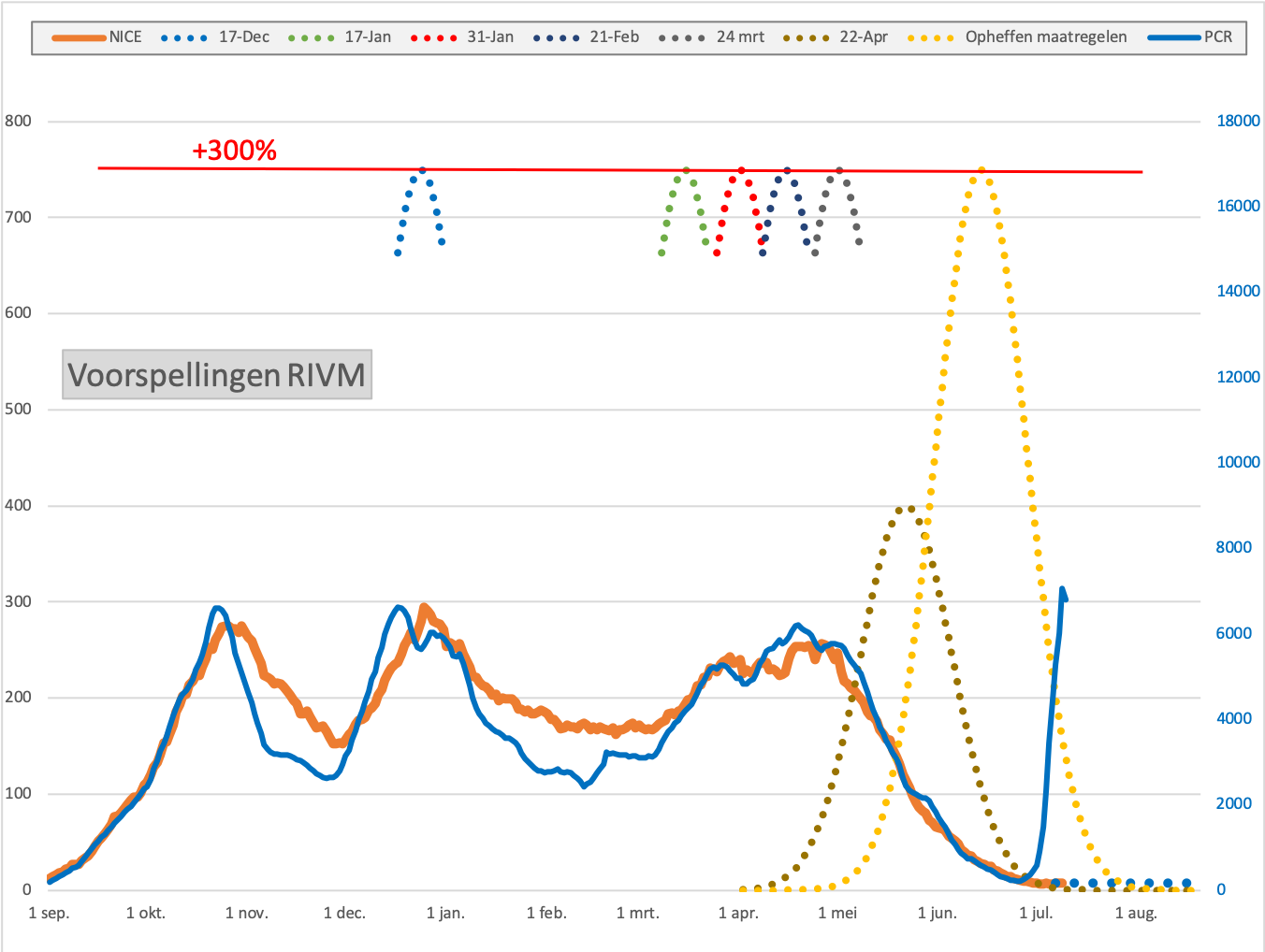
Task: Click the orange NICE legend line swatch
Action: click(x=79, y=37)
